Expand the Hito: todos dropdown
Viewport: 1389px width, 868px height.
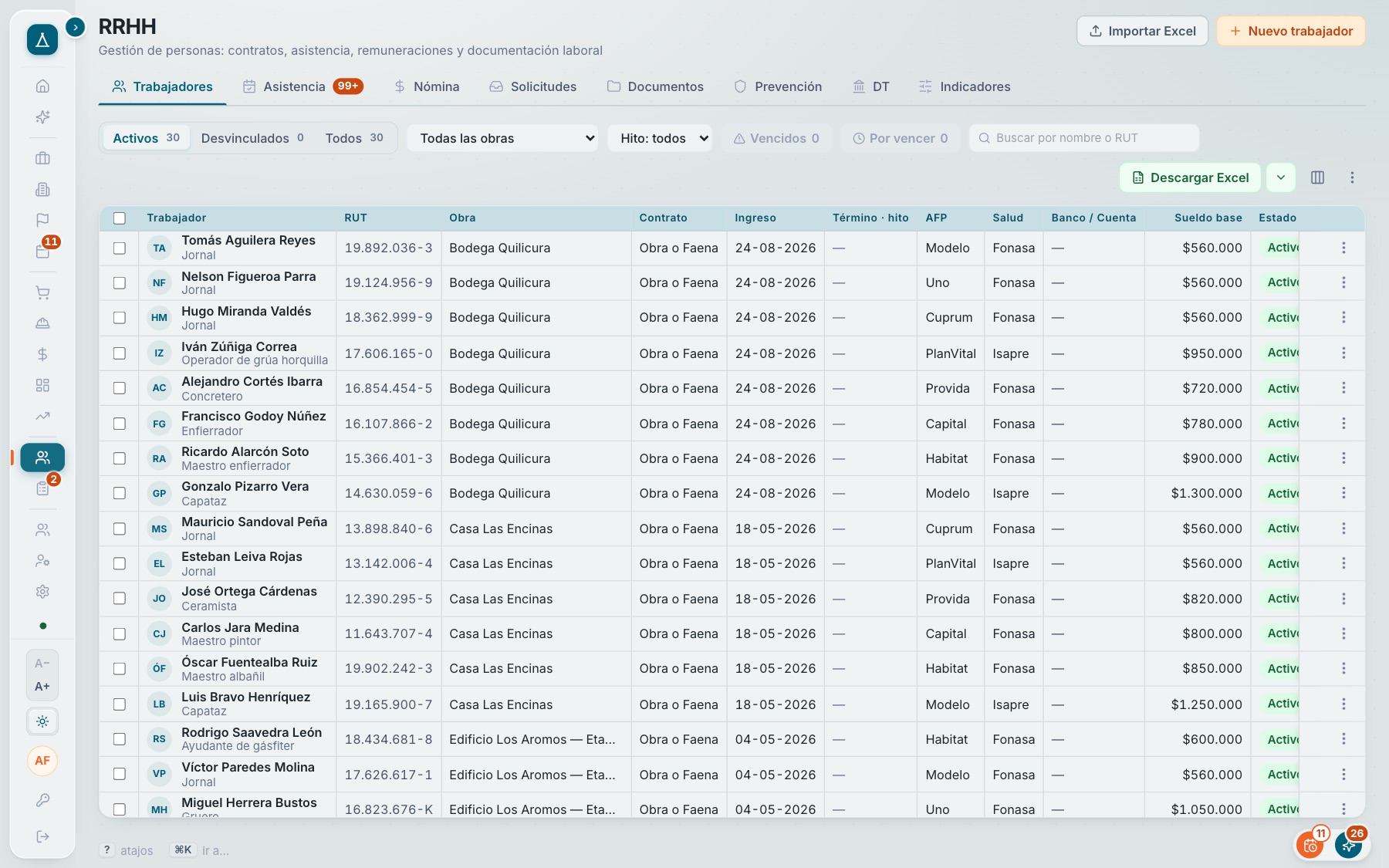660,138
